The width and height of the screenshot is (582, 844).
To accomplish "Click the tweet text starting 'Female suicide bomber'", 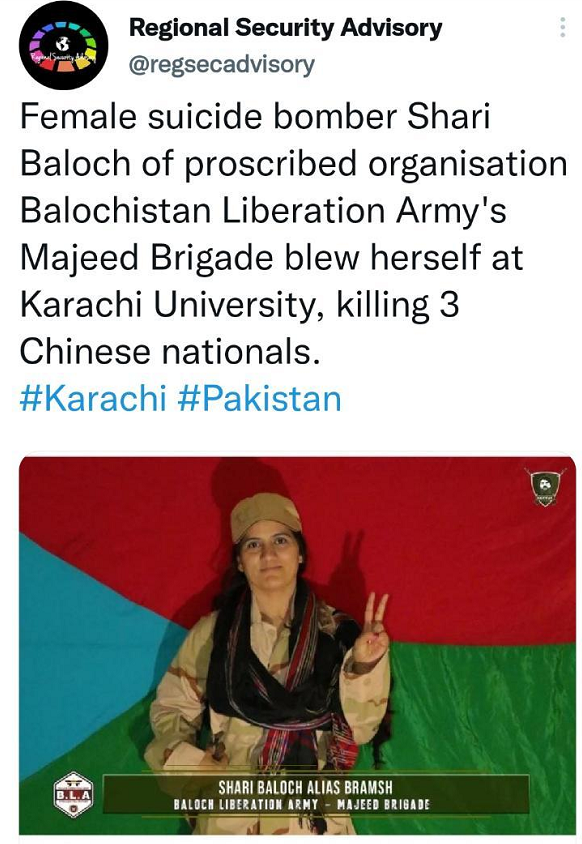I will (x=294, y=233).
